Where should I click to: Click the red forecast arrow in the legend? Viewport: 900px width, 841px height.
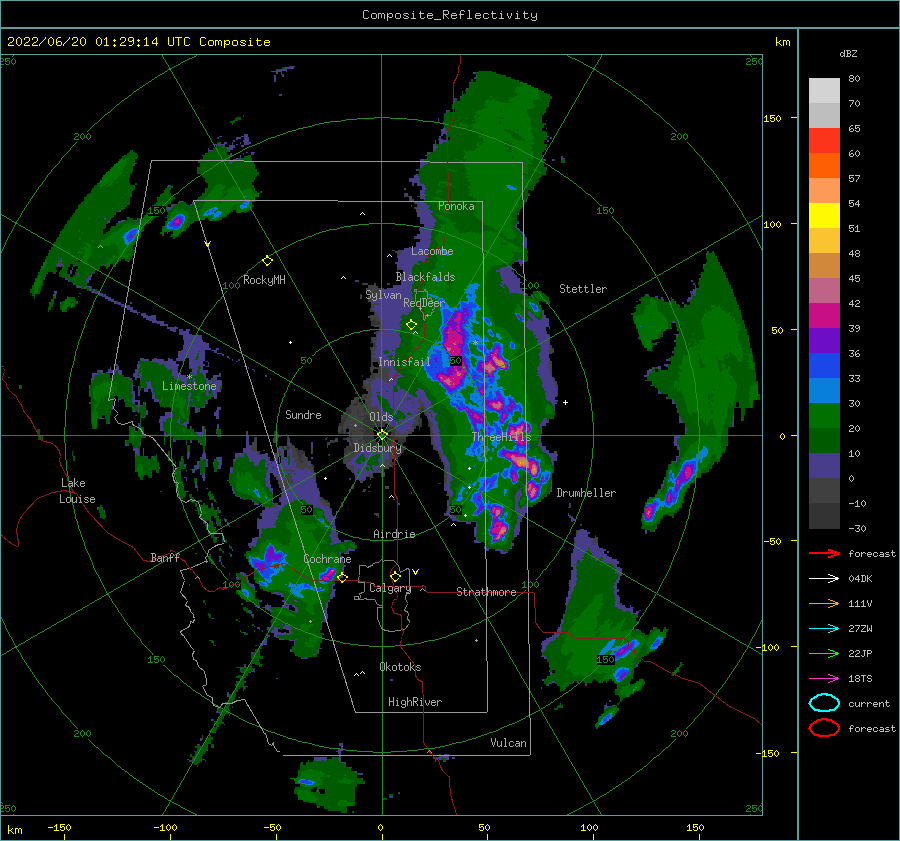click(x=824, y=553)
